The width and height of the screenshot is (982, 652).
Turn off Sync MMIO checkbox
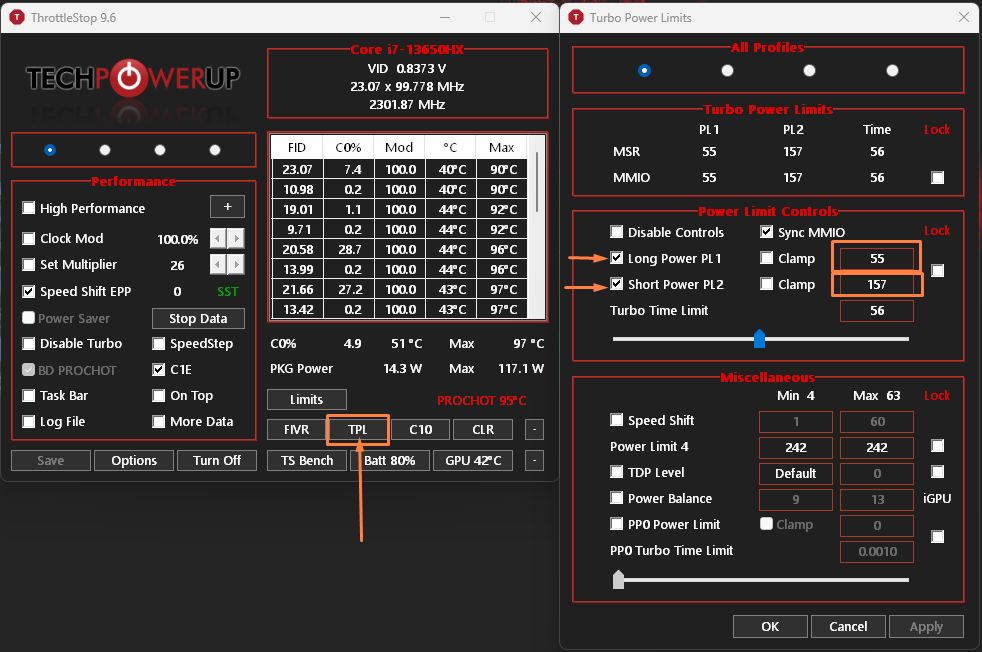pyautogui.click(x=767, y=233)
